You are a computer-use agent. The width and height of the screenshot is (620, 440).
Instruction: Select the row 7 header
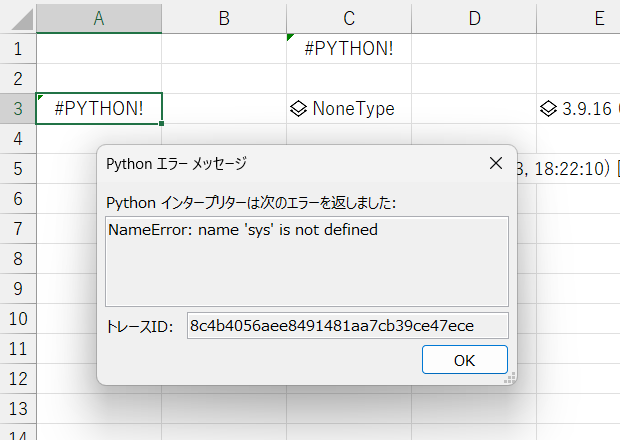[x=18, y=229]
